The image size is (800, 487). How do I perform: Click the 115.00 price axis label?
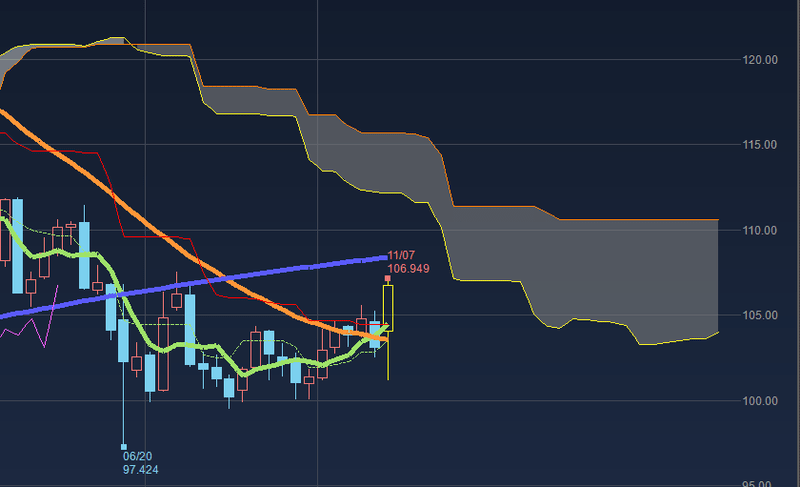coord(760,145)
